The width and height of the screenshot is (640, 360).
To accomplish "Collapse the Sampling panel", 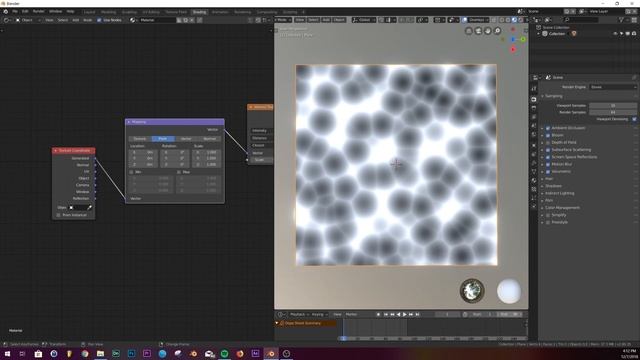I will 553,96.
